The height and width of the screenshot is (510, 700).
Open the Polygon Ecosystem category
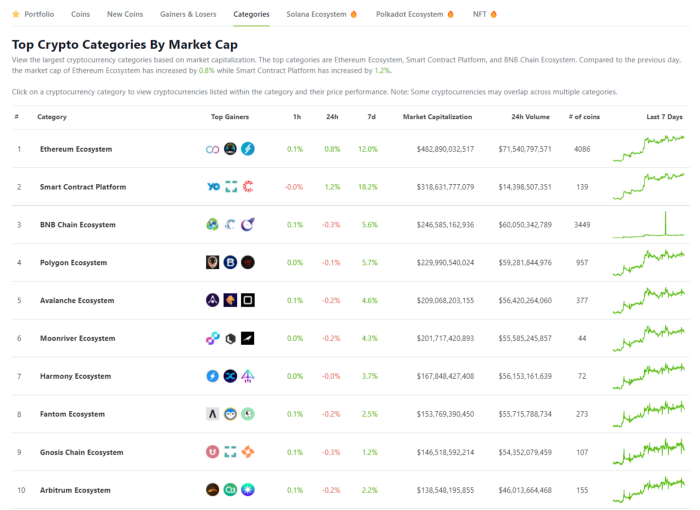tap(74, 263)
